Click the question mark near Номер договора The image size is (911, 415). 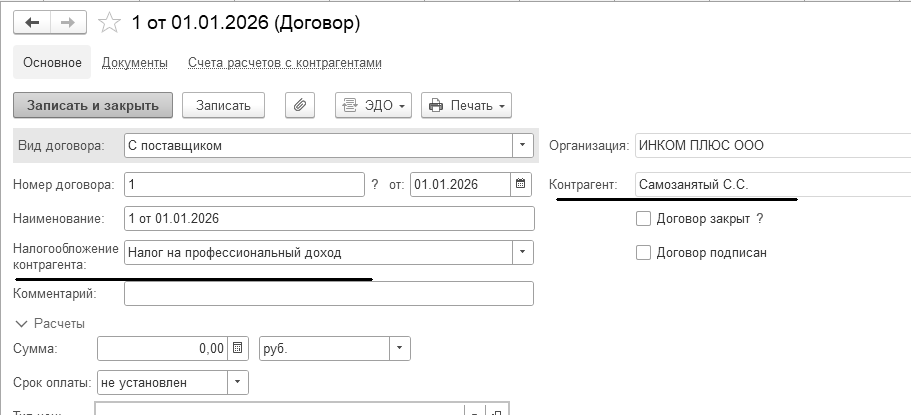pos(375,184)
